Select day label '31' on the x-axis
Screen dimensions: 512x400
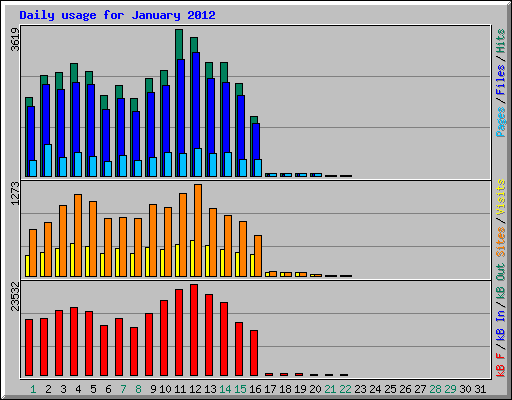point(480,389)
